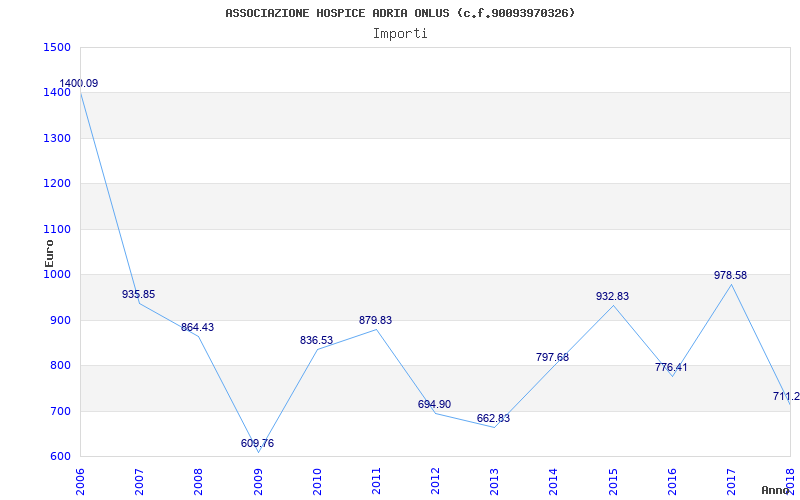Select the 662.83 data label
This screenshot has height=500, width=800.
(493, 419)
